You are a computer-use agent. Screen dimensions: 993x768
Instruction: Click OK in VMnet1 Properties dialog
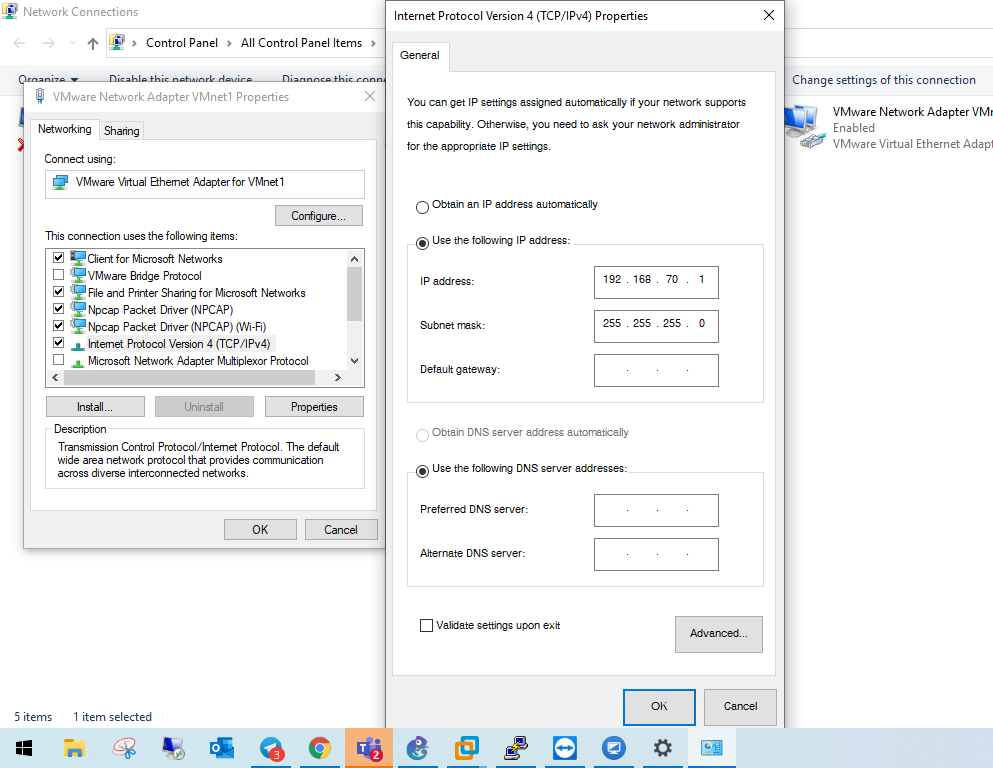(x=260, y=529)
